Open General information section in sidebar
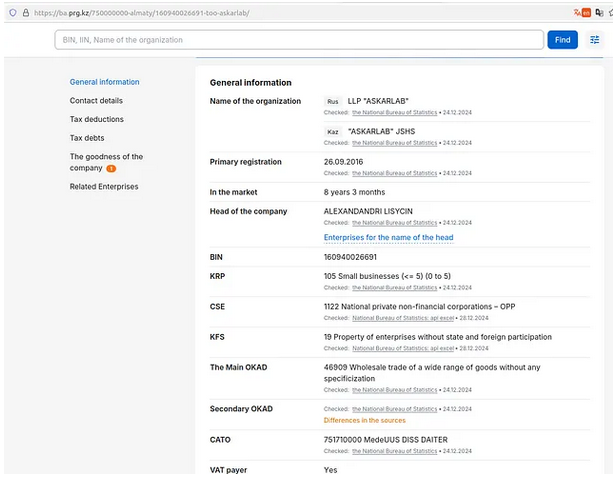The image size is (615, 477). 104,82
